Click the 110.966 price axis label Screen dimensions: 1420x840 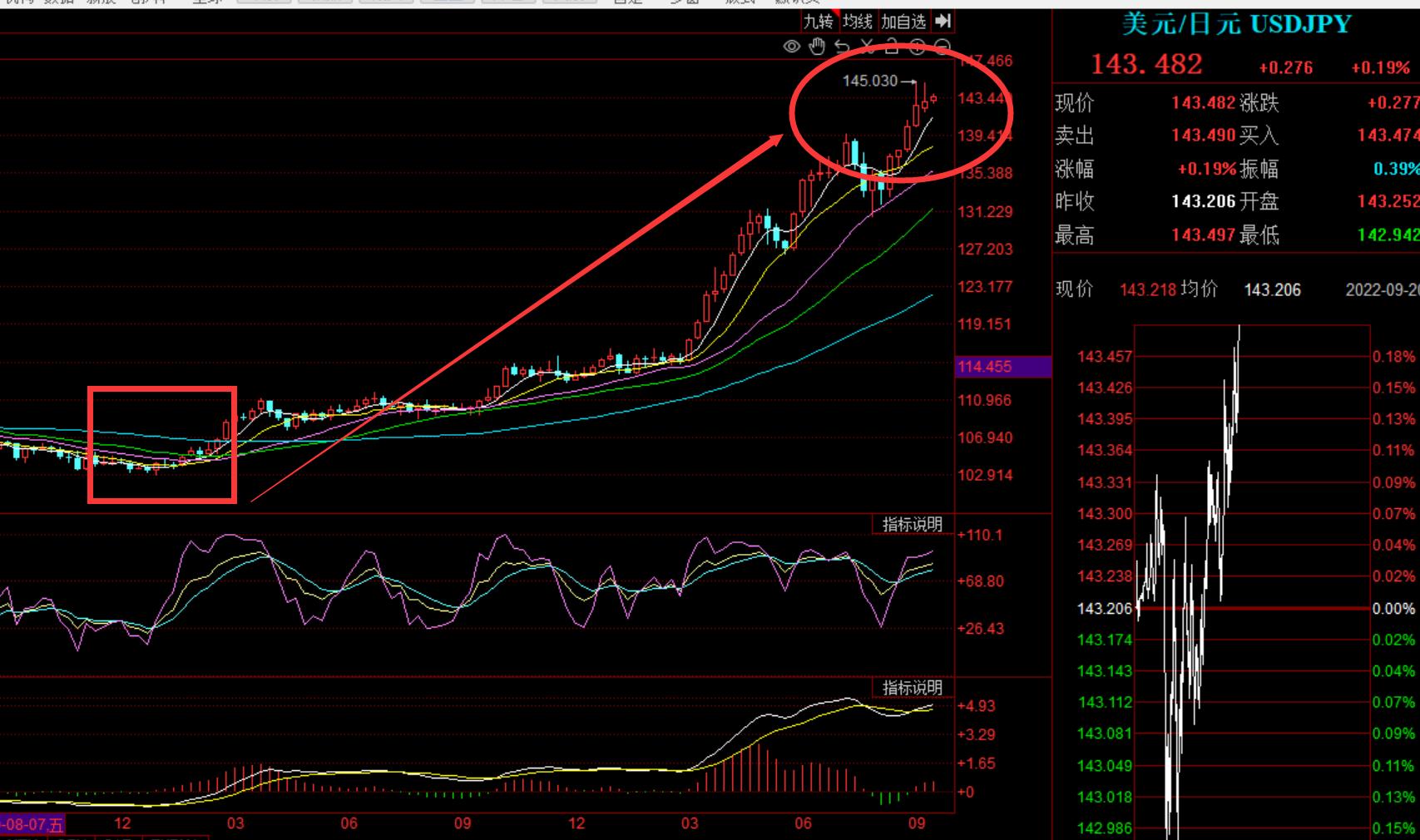[985, 400]
